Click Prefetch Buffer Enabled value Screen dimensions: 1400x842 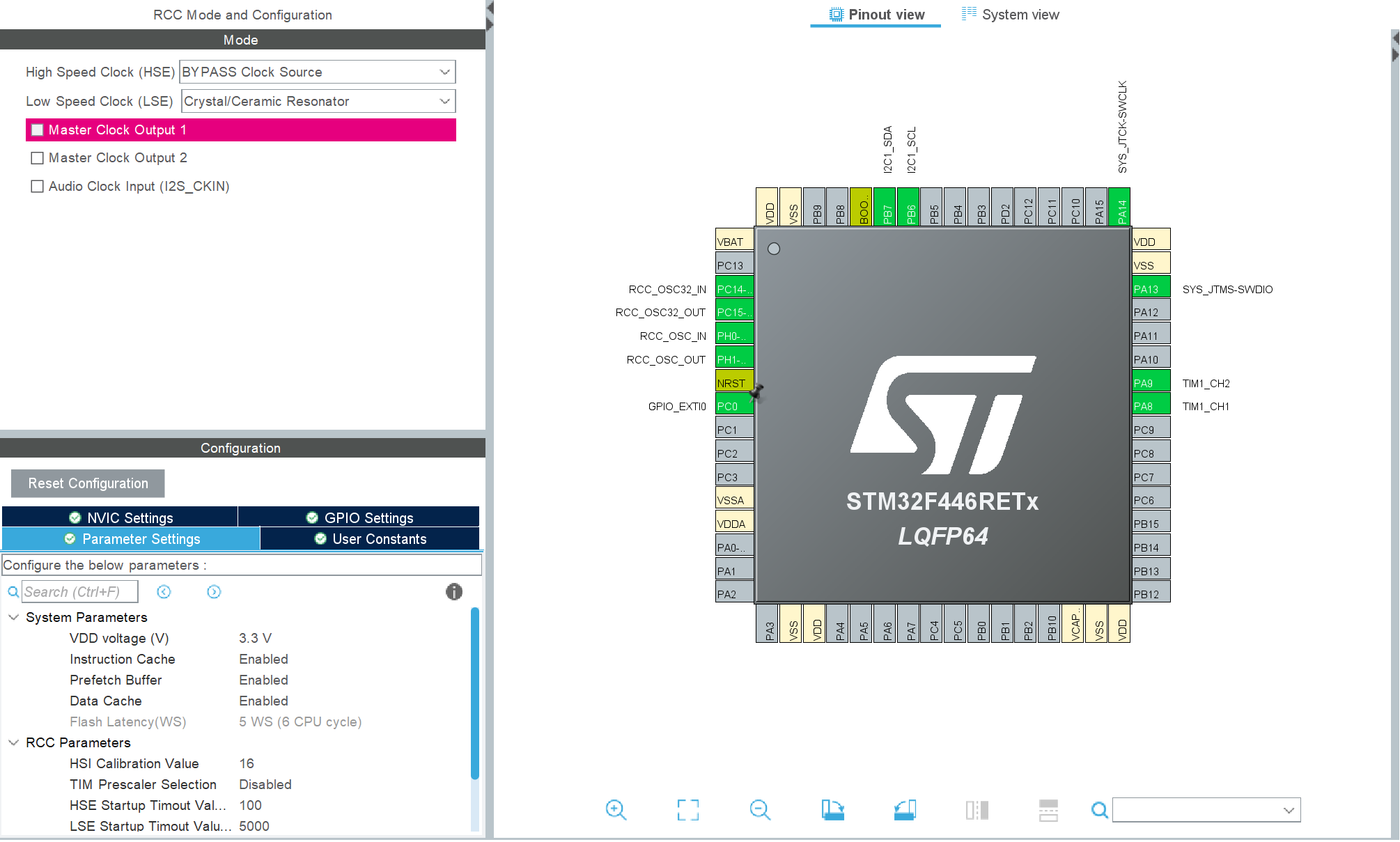pyautogui.click(x=263, y=680)
